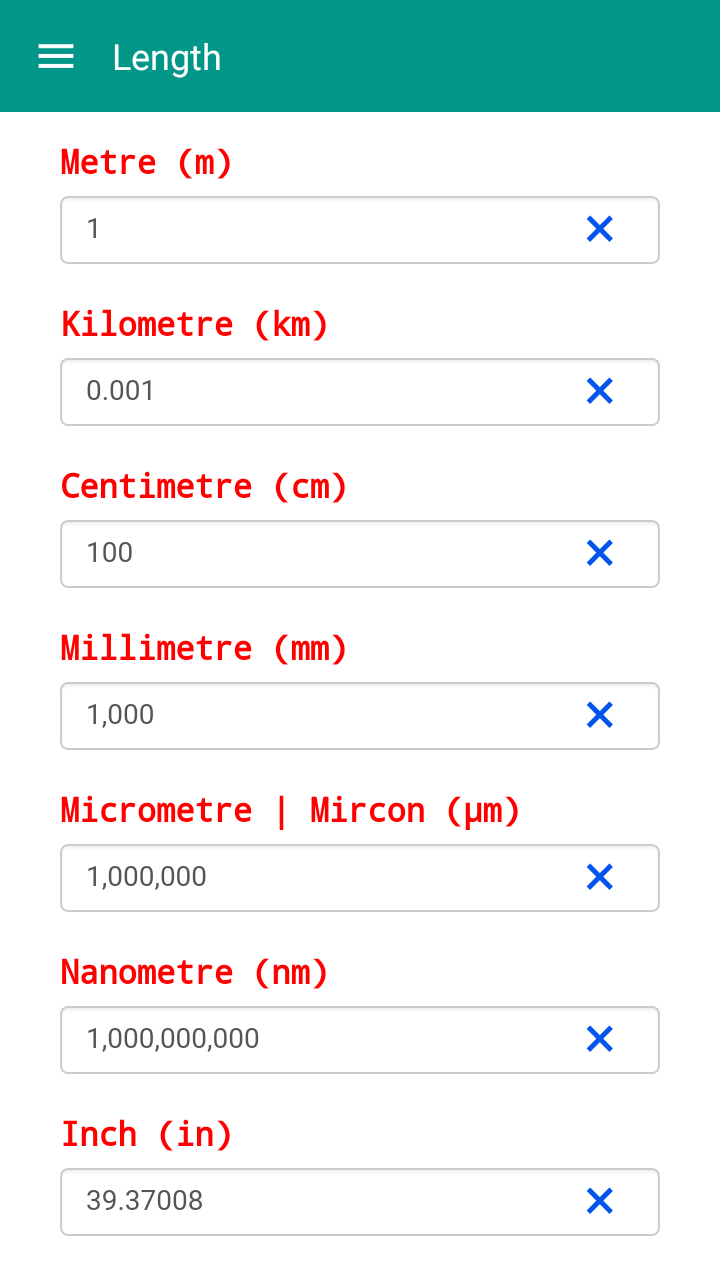Open the hamburger navigation menu
The width and height of the screenshot is (720, 1280).
(56, 57)
